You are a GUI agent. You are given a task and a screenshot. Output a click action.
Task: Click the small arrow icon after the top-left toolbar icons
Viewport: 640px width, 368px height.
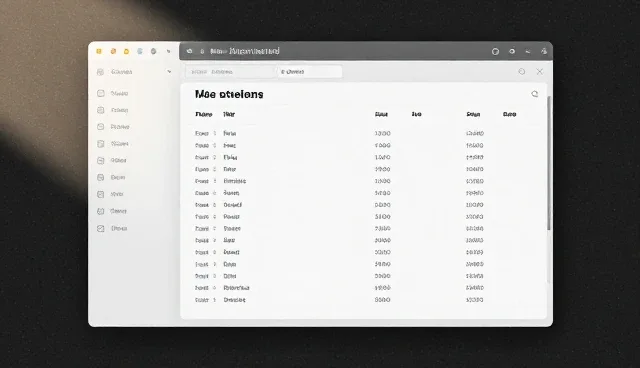coord(169,51)
